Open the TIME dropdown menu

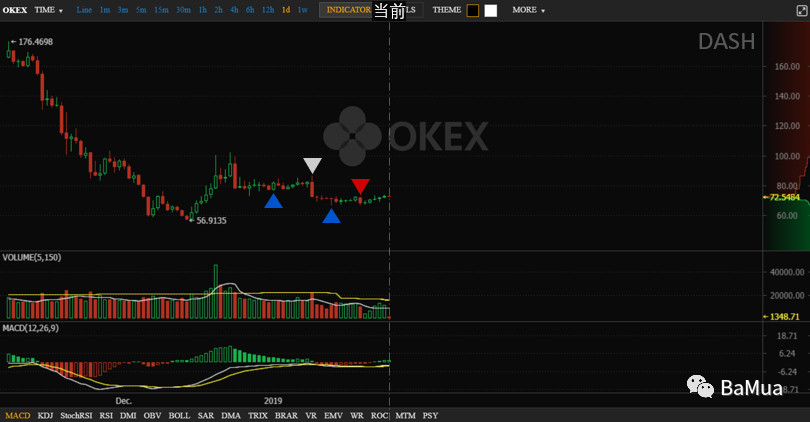[49, 10]
